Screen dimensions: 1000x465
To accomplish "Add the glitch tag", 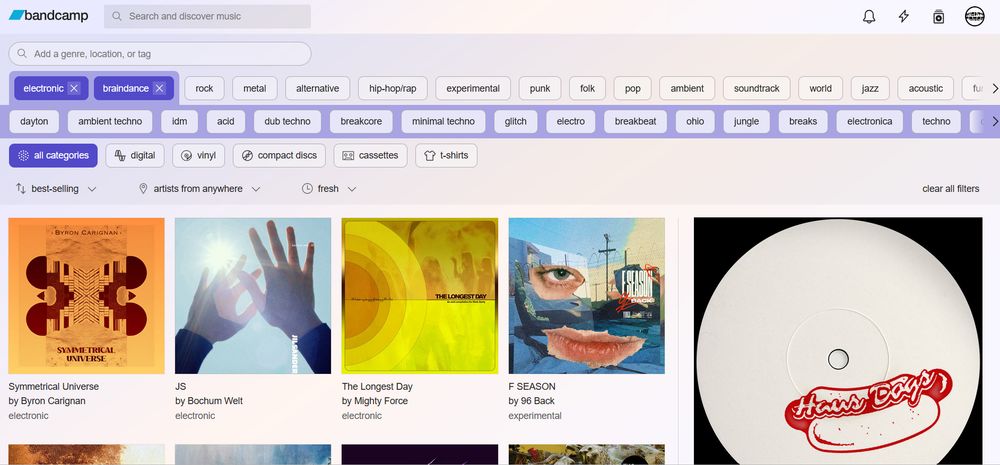I will click(x=515, y=121).
